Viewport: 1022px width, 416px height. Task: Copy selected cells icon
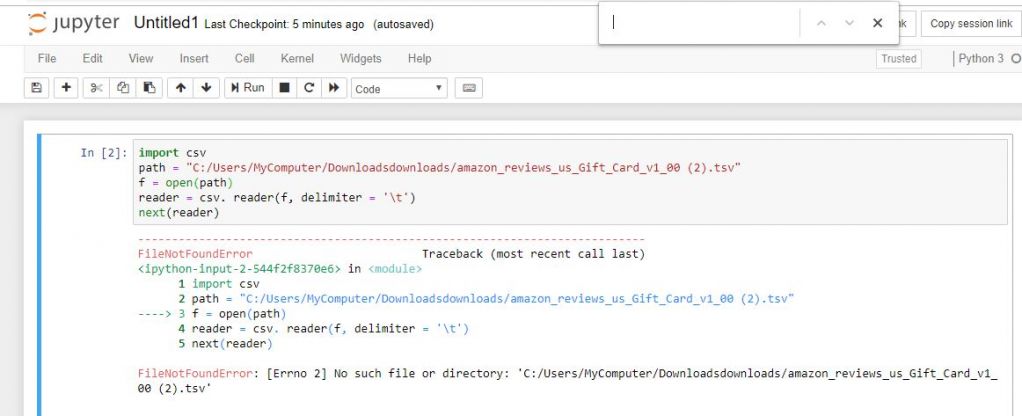pos(122,88)
